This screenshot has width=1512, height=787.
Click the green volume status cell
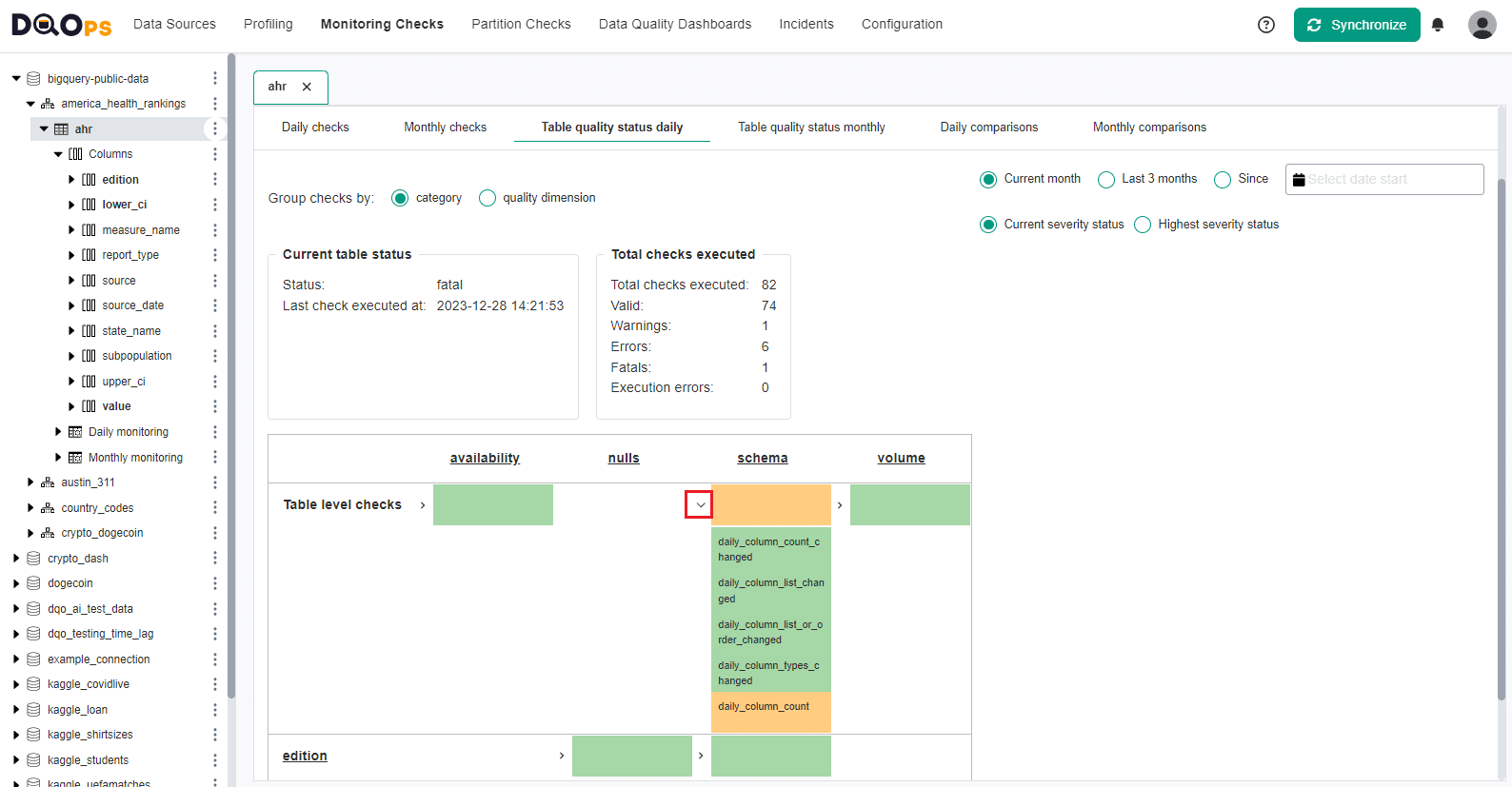[x=910, y=505]
